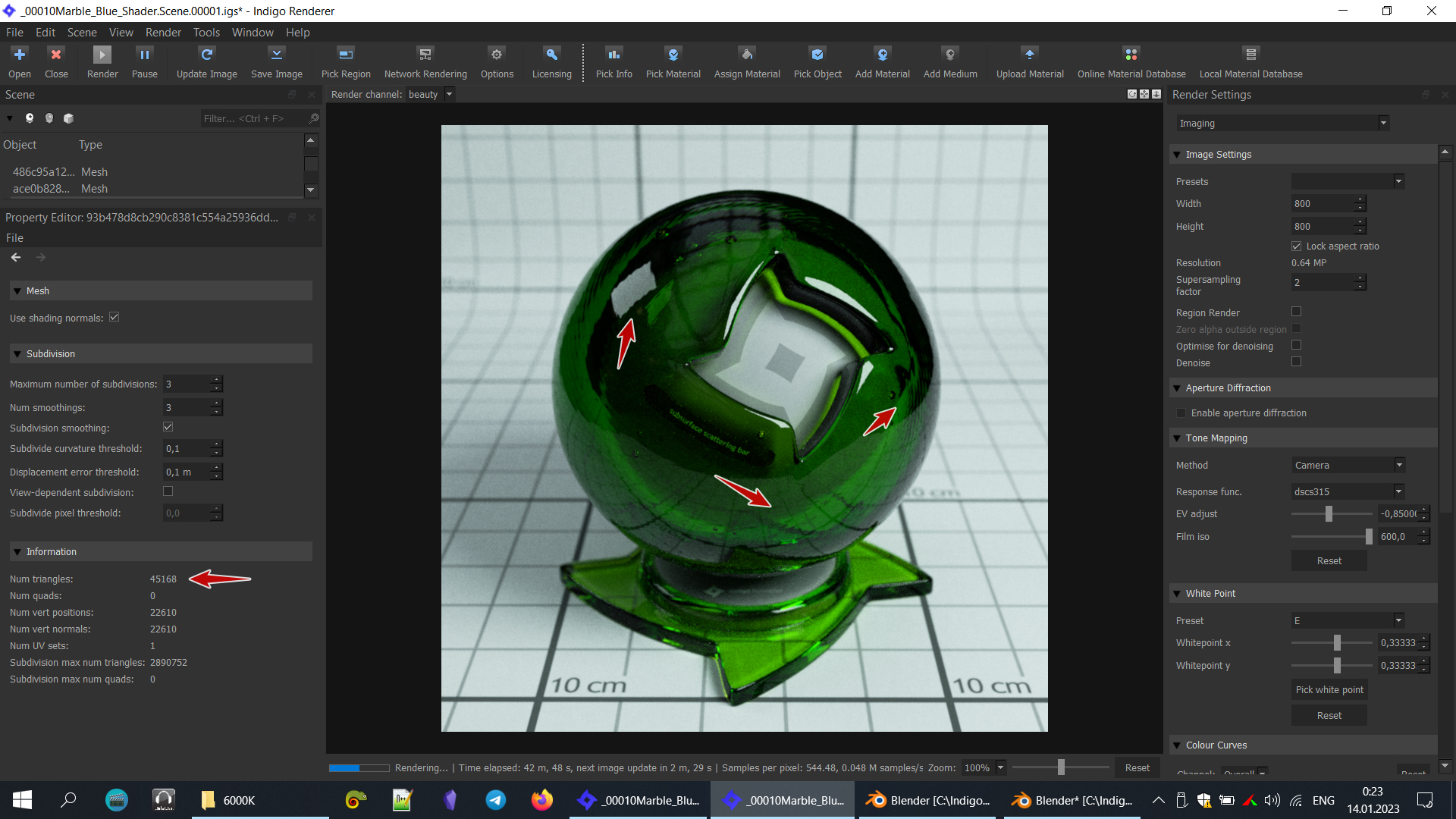This screenshot has height=819, width=1456.
Task: Open the Scene menu
Action: point(82,33)
